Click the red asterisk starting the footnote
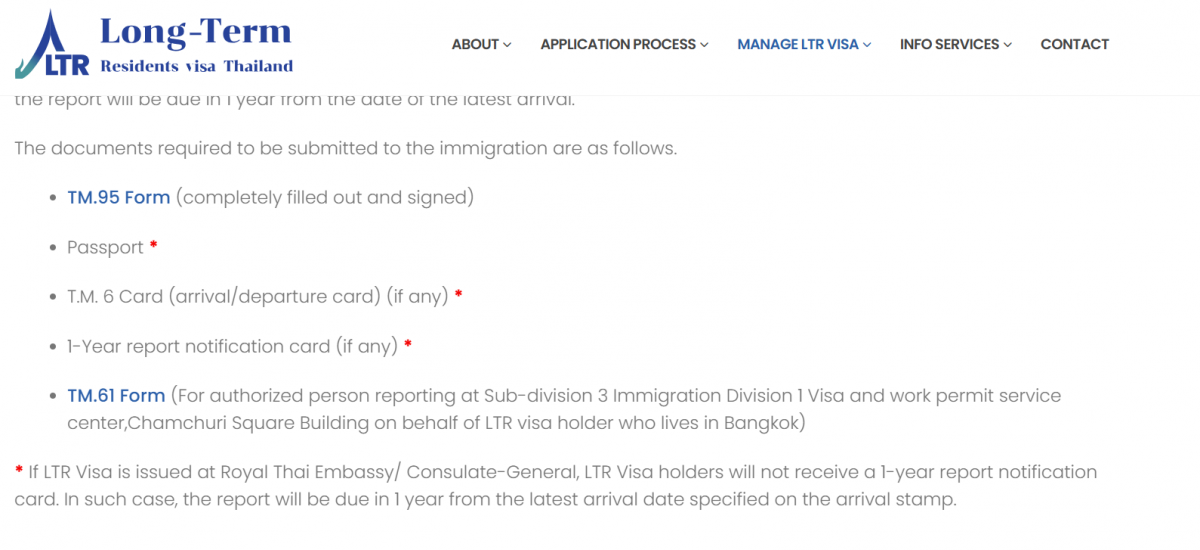Image resolution: width=1200 pixels, height=550 pixels. [x=19, y=470]
